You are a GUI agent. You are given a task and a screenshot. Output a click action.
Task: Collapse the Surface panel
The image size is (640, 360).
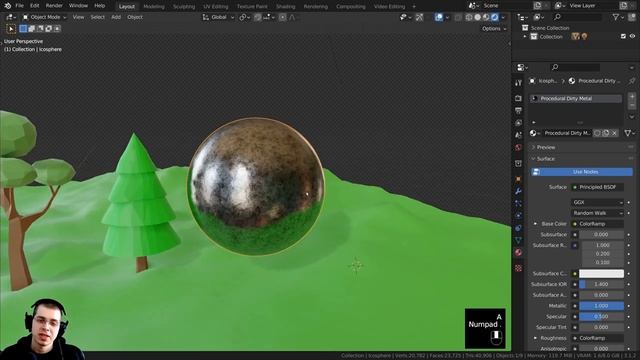[582, 159]
